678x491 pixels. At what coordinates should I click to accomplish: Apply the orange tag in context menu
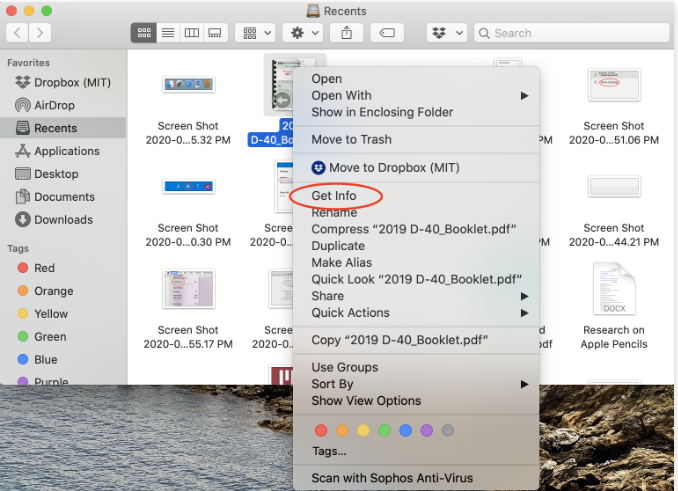(x=342, y=430)
